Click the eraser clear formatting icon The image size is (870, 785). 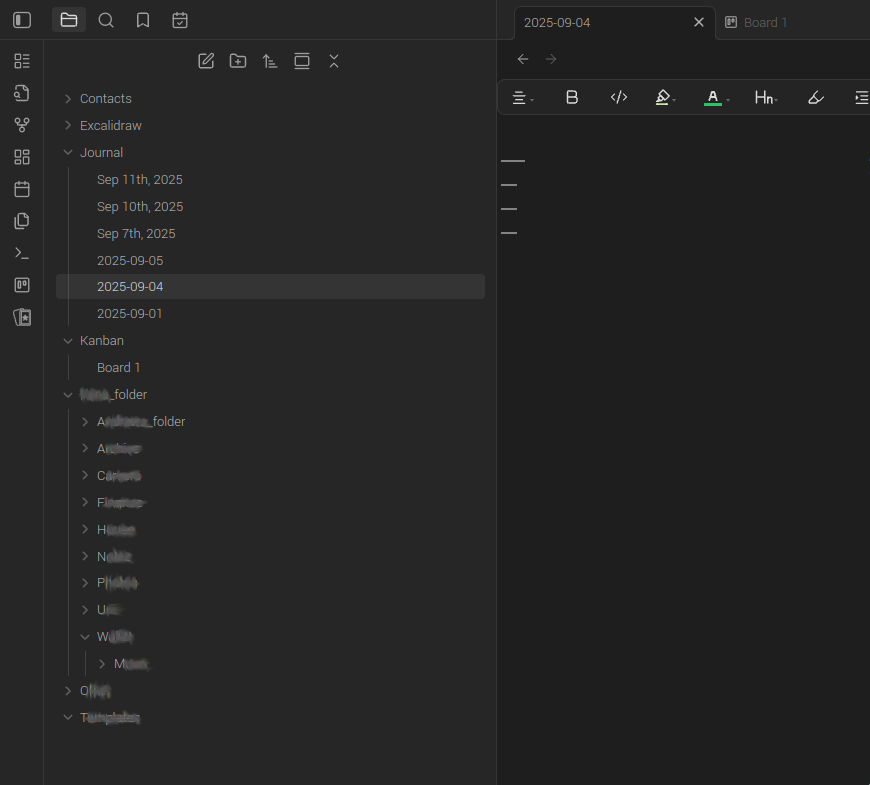point(815,97)
